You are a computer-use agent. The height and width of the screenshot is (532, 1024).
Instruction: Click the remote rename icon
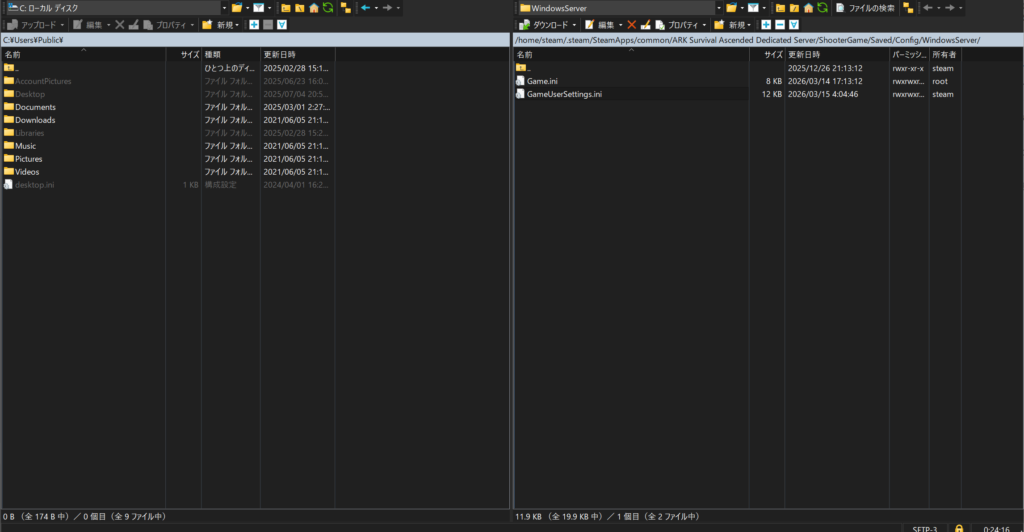[646, 24]
